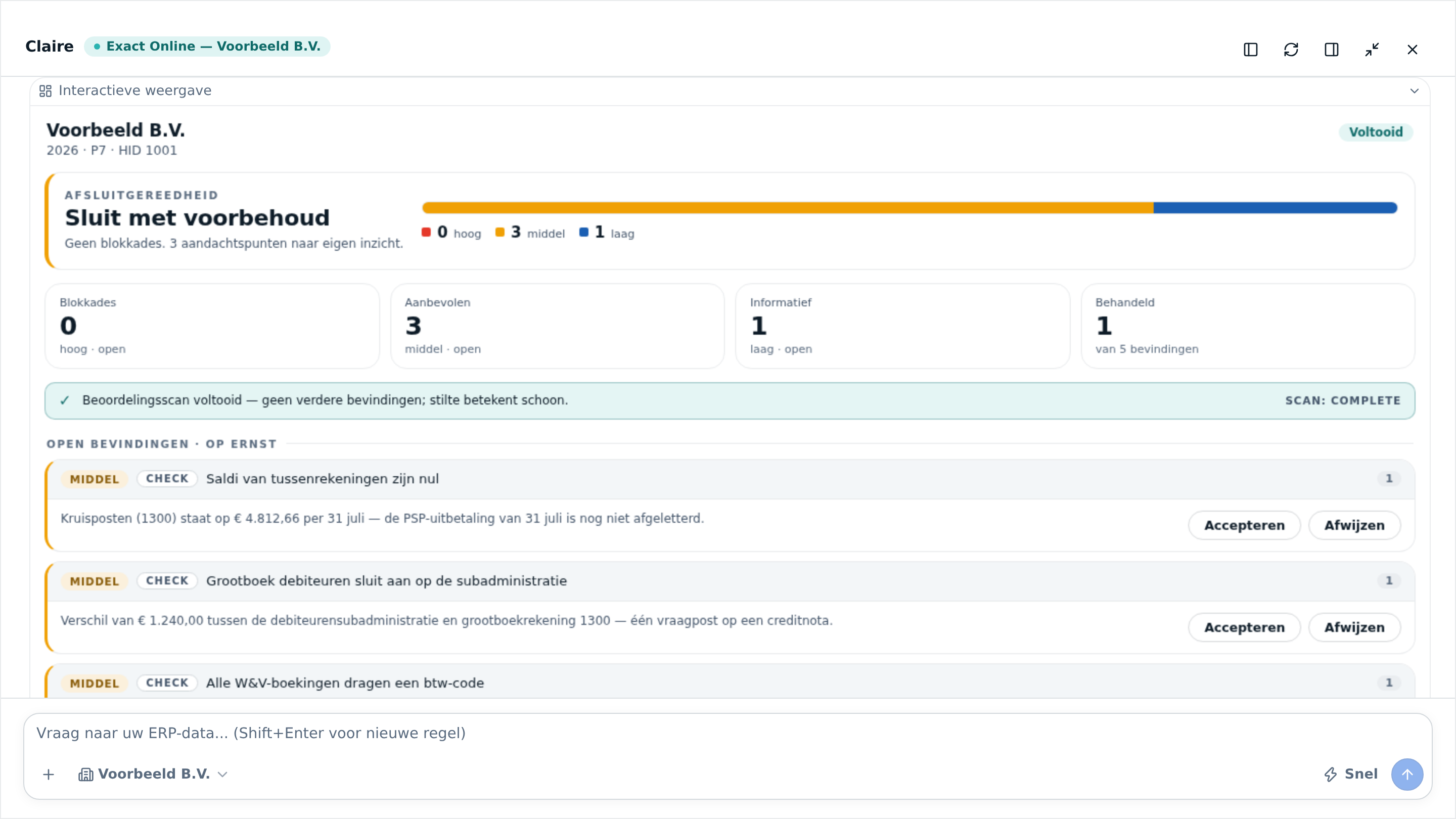1456x819 pixels.
Task: Click count badge on W&V-boekingen row
Action: 1389,684
